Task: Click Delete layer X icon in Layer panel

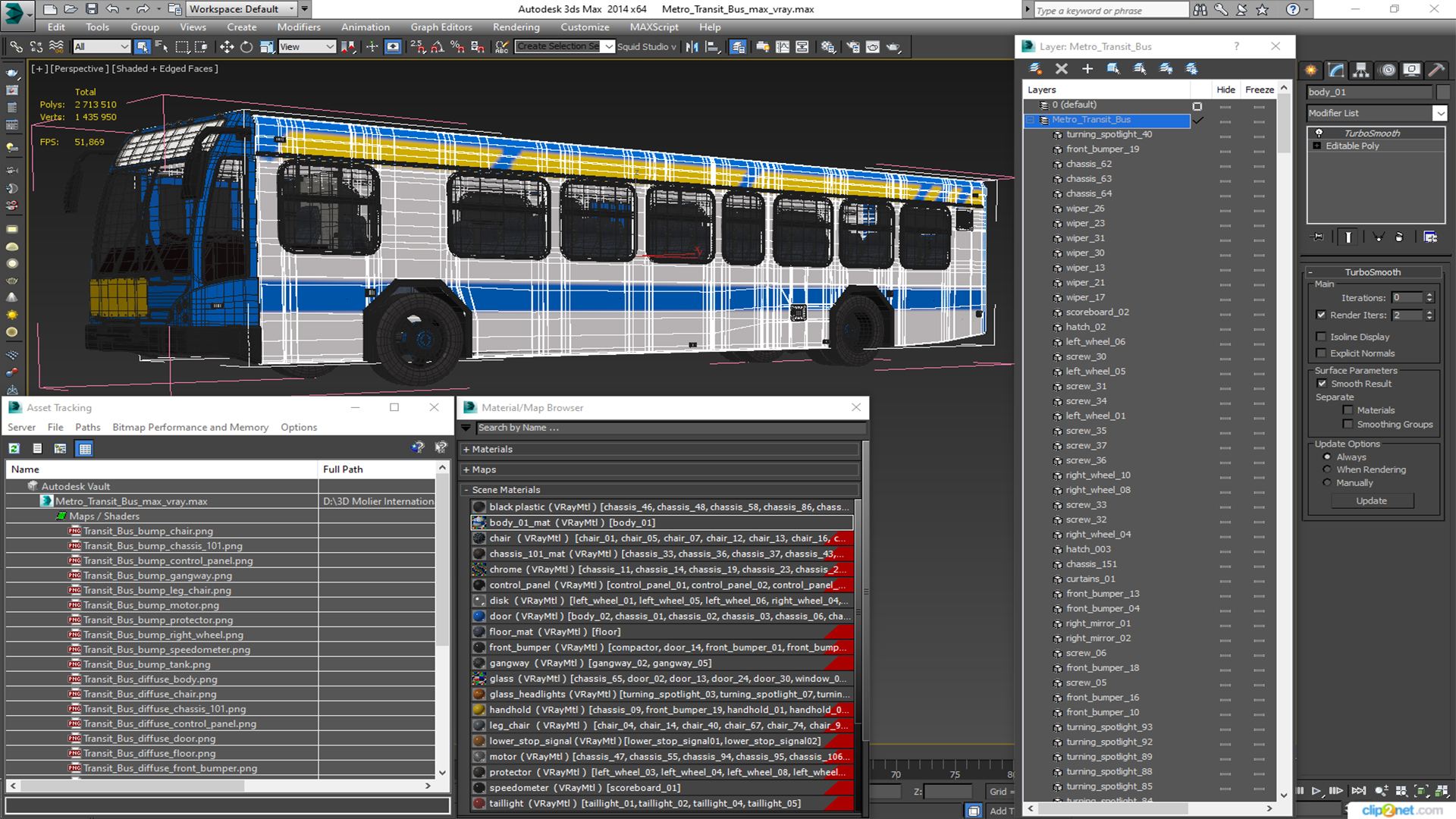Action: point(1062,69)
